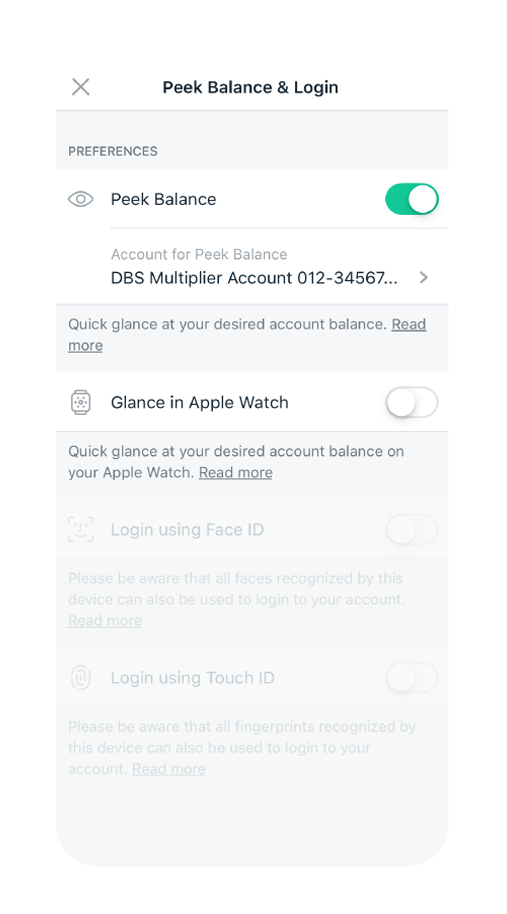This screenshot has width=507, height=914.
Task: Toggle Login using Touch ID switch
Action: tap(411, 677)
